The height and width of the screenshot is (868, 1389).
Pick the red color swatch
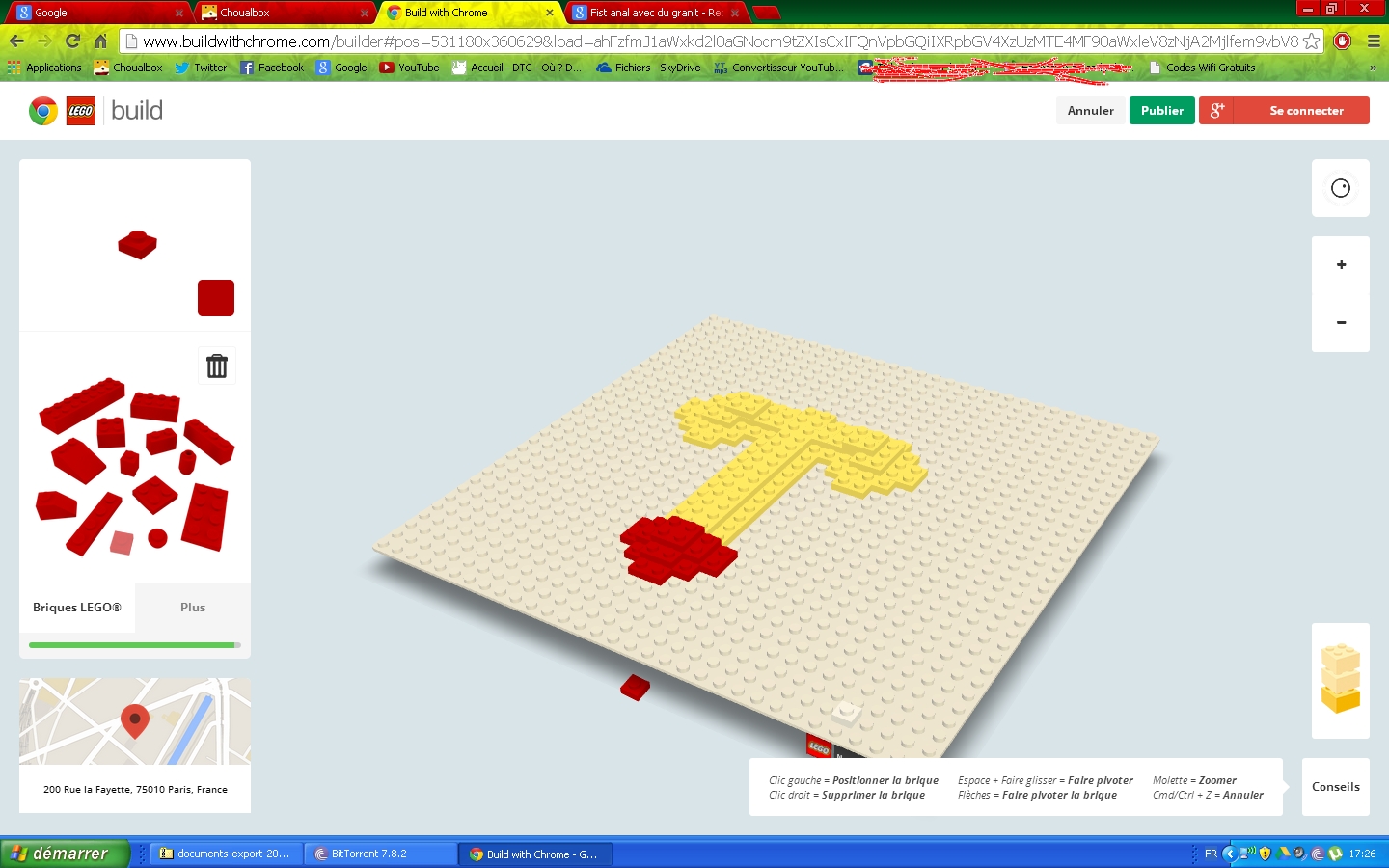[x=216, y=298]
